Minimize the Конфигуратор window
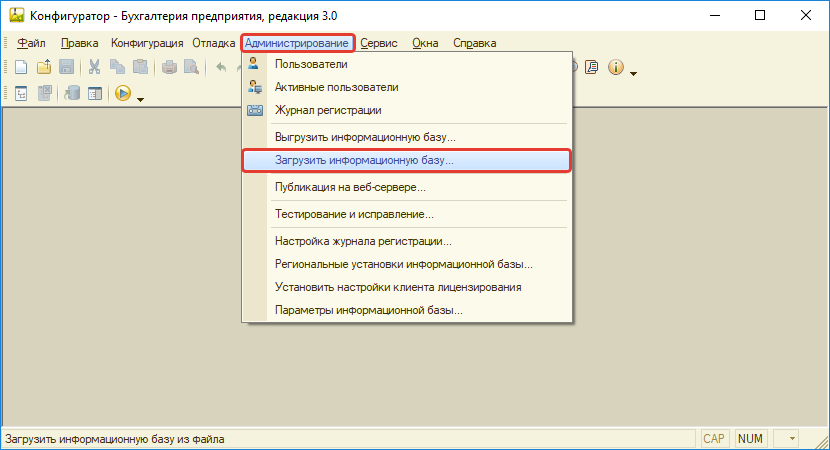The image size is (830, 450). click(715, 15)
